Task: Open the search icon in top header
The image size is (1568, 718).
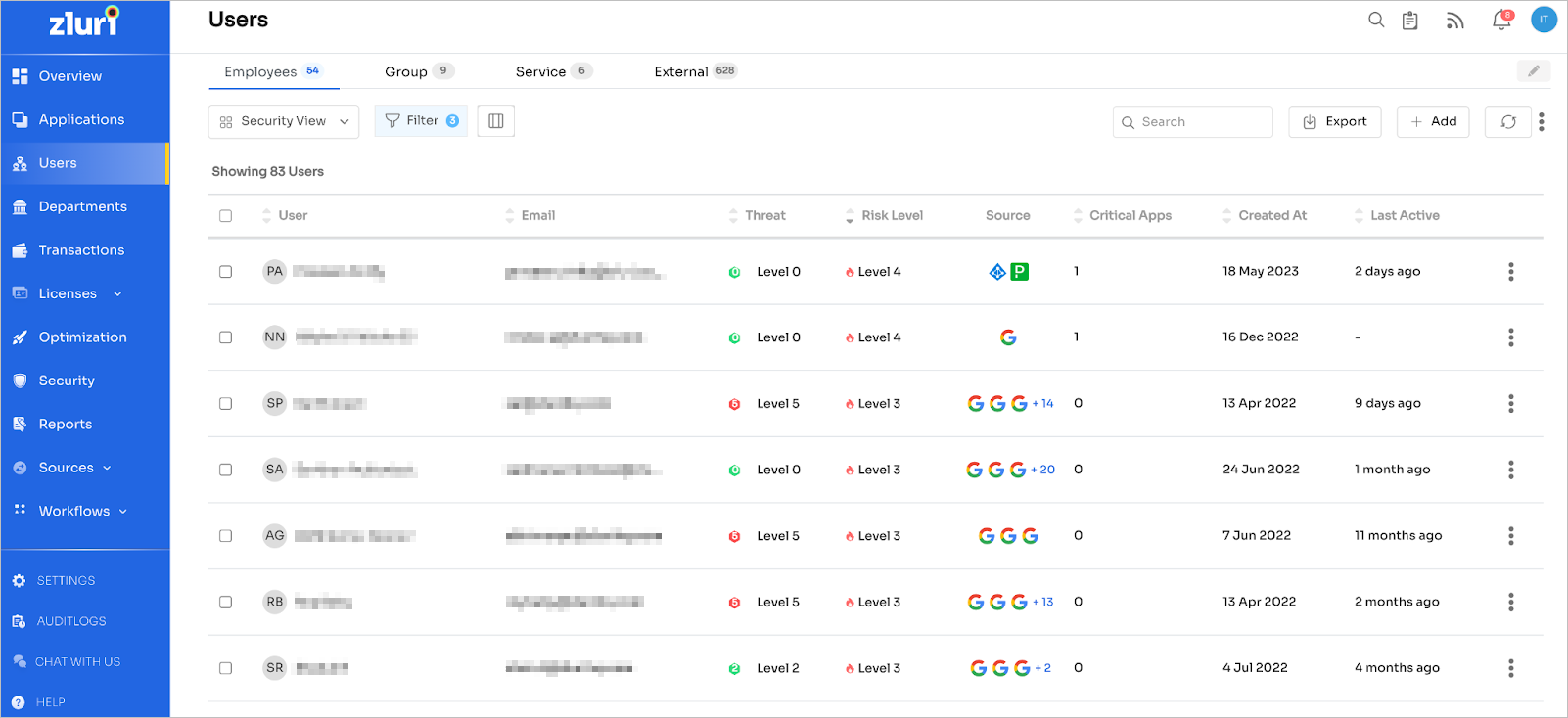Action: [1376, 20]
